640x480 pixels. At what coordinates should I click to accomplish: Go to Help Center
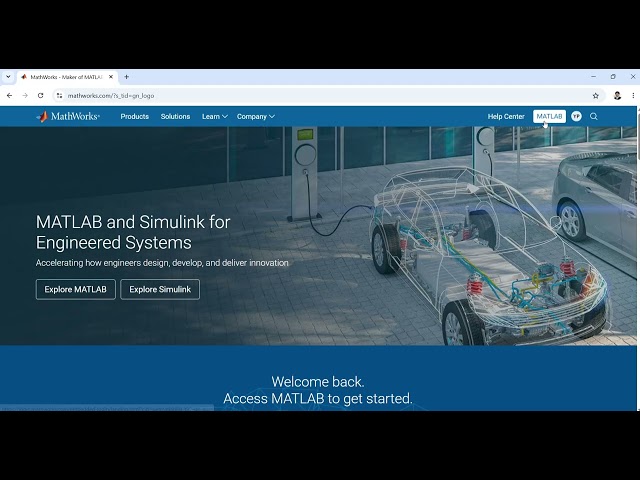[x=506, y=116]
